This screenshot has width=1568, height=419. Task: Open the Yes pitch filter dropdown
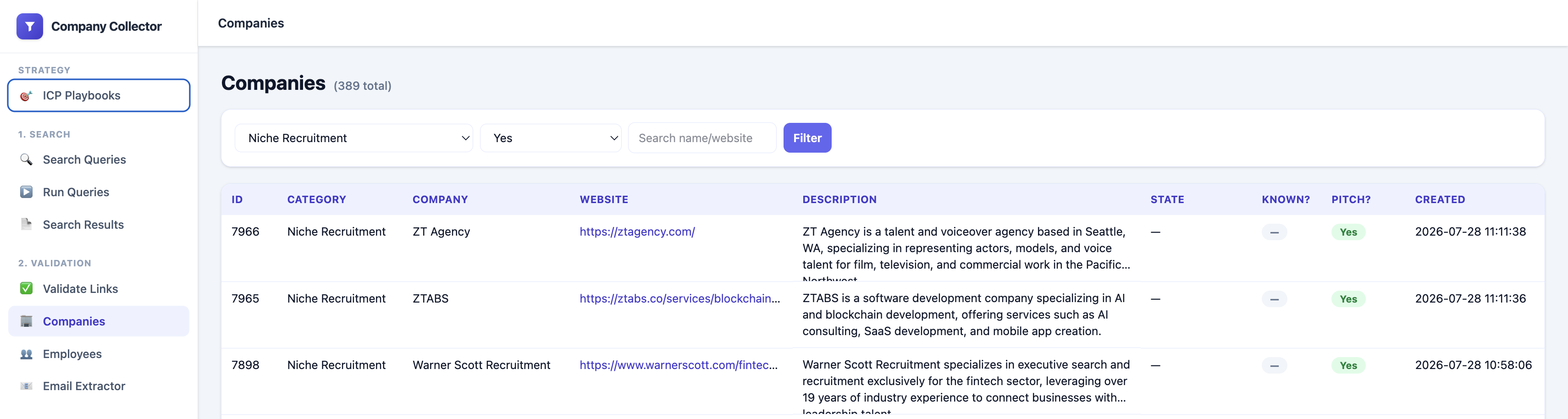coord(550,138)
